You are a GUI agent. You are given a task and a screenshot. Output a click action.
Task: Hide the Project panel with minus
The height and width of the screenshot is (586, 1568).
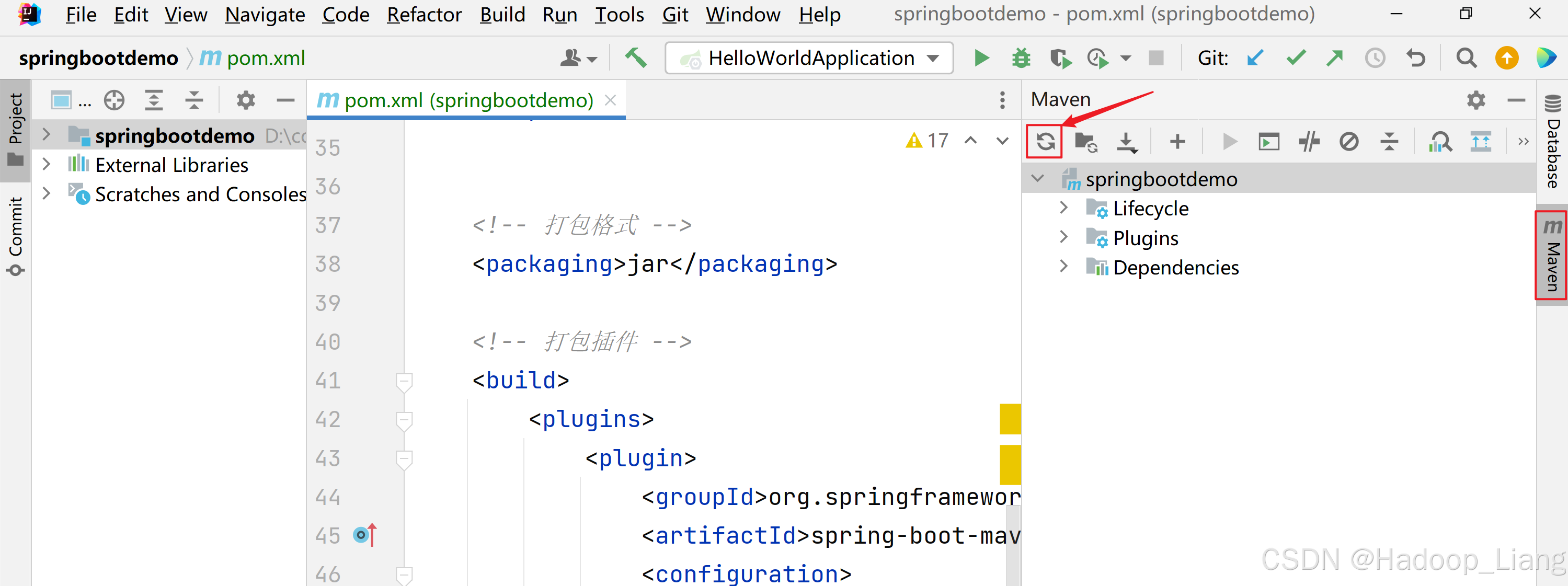tap(285, 99)
